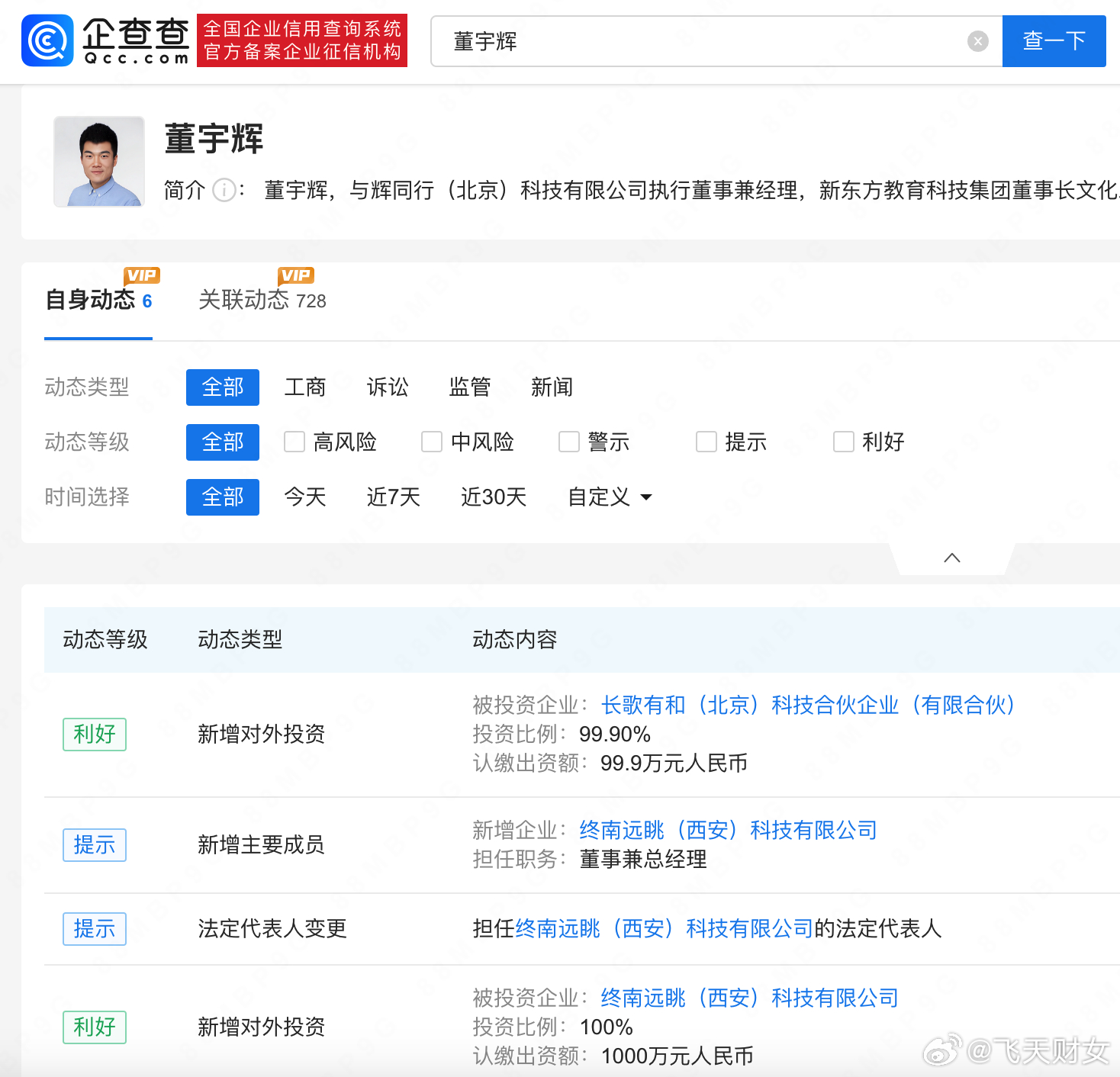Viewport: 1120px width, 1077px height.
Task: Filter 动态类型 by 新闻
Action: click(x=552, y=387)
